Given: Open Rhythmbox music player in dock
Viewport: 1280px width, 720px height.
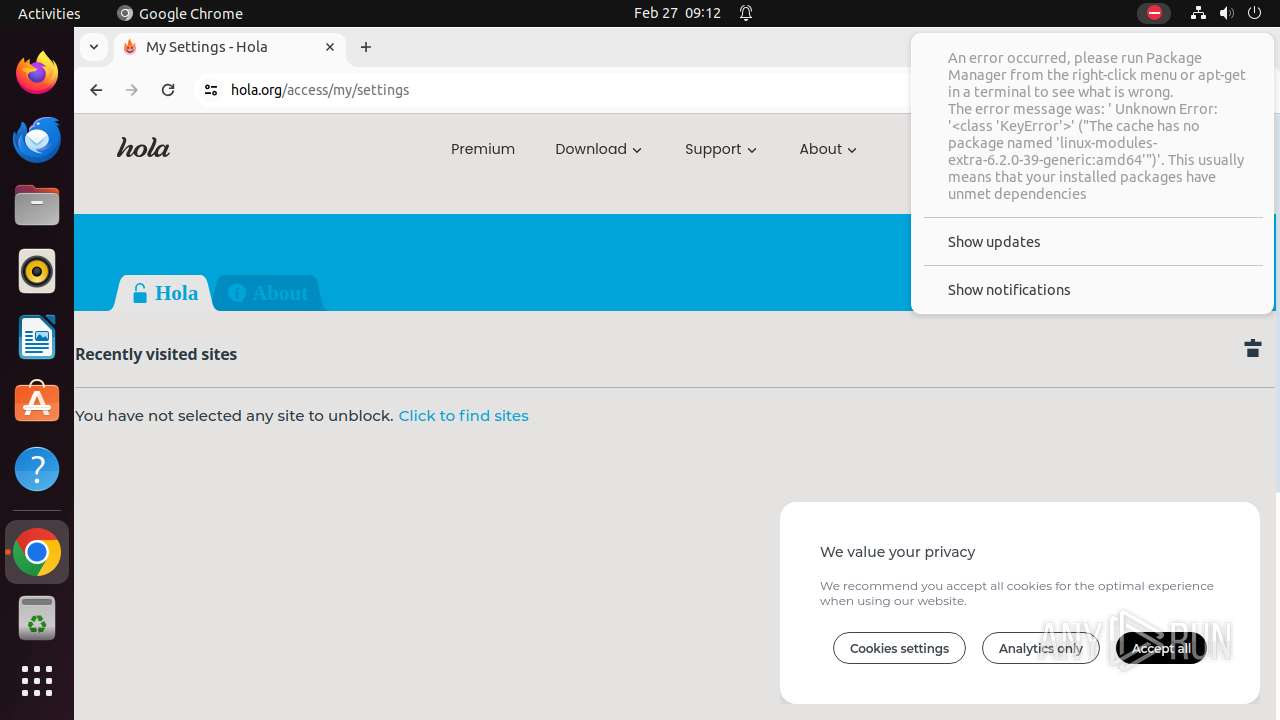Looking at the screenshot, I should [x=37, y=271].
